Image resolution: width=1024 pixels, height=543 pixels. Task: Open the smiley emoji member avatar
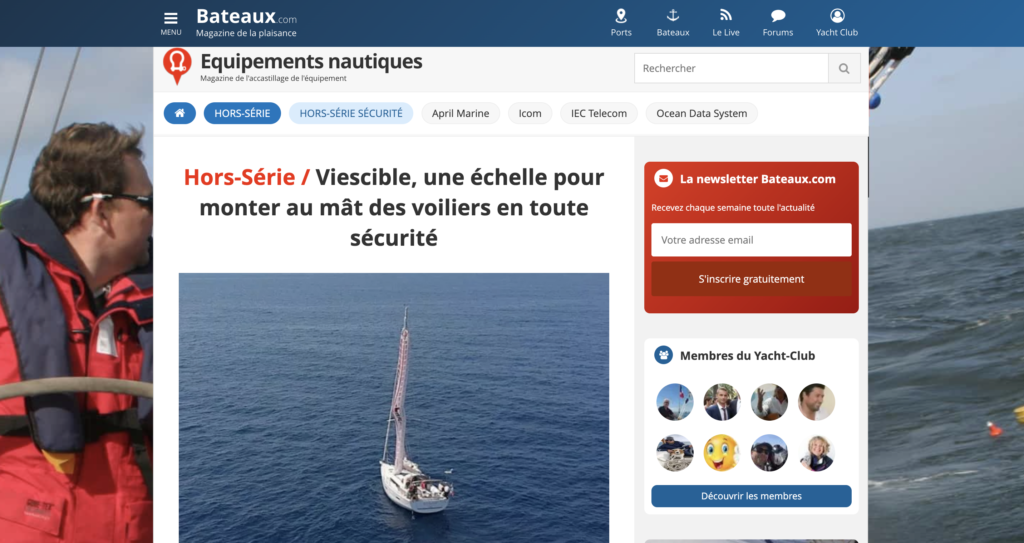(x=722, y=453)
